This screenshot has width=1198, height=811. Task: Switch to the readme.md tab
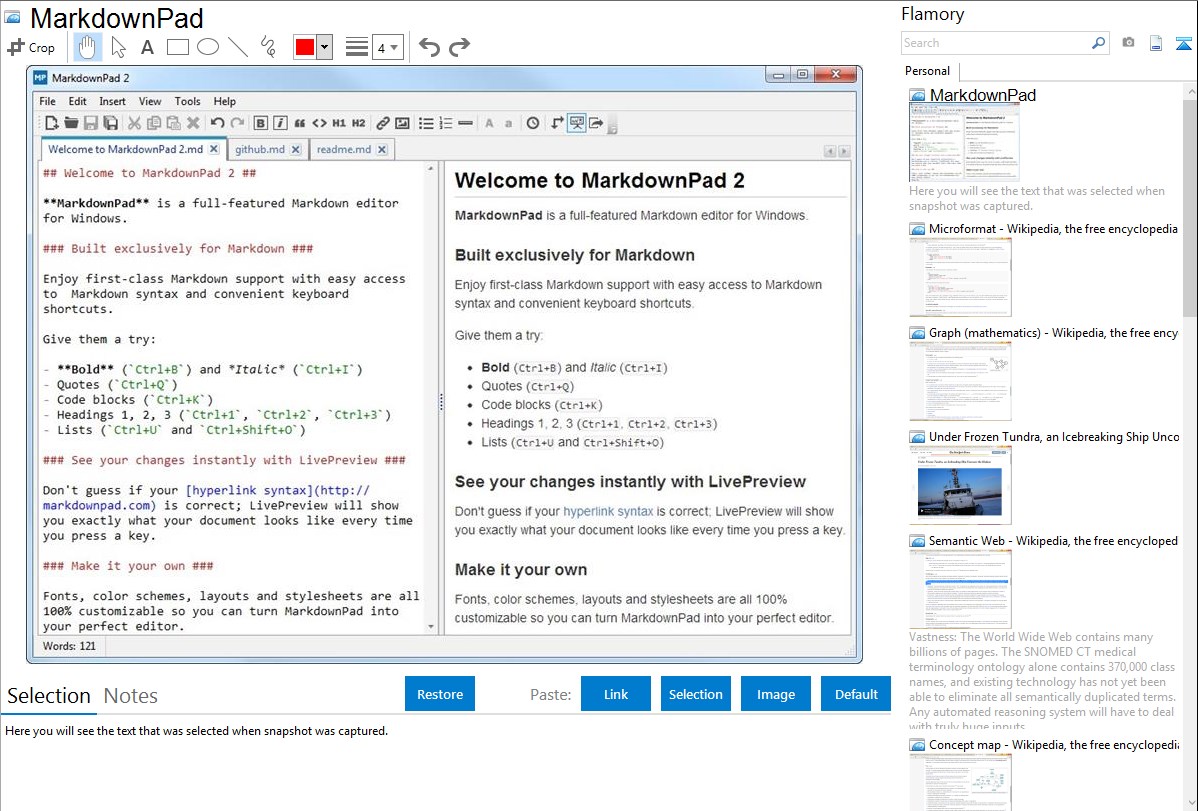click(344, 150)
